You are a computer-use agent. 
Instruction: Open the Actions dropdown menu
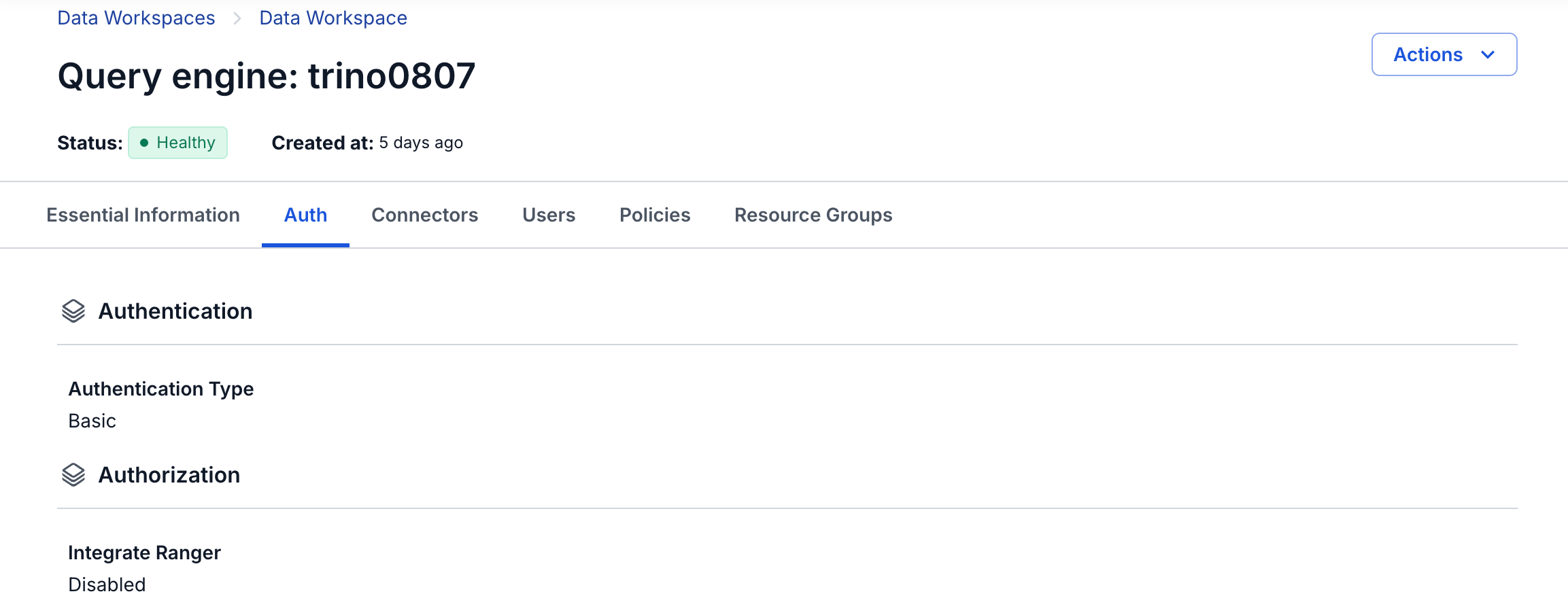point(1444,54)
